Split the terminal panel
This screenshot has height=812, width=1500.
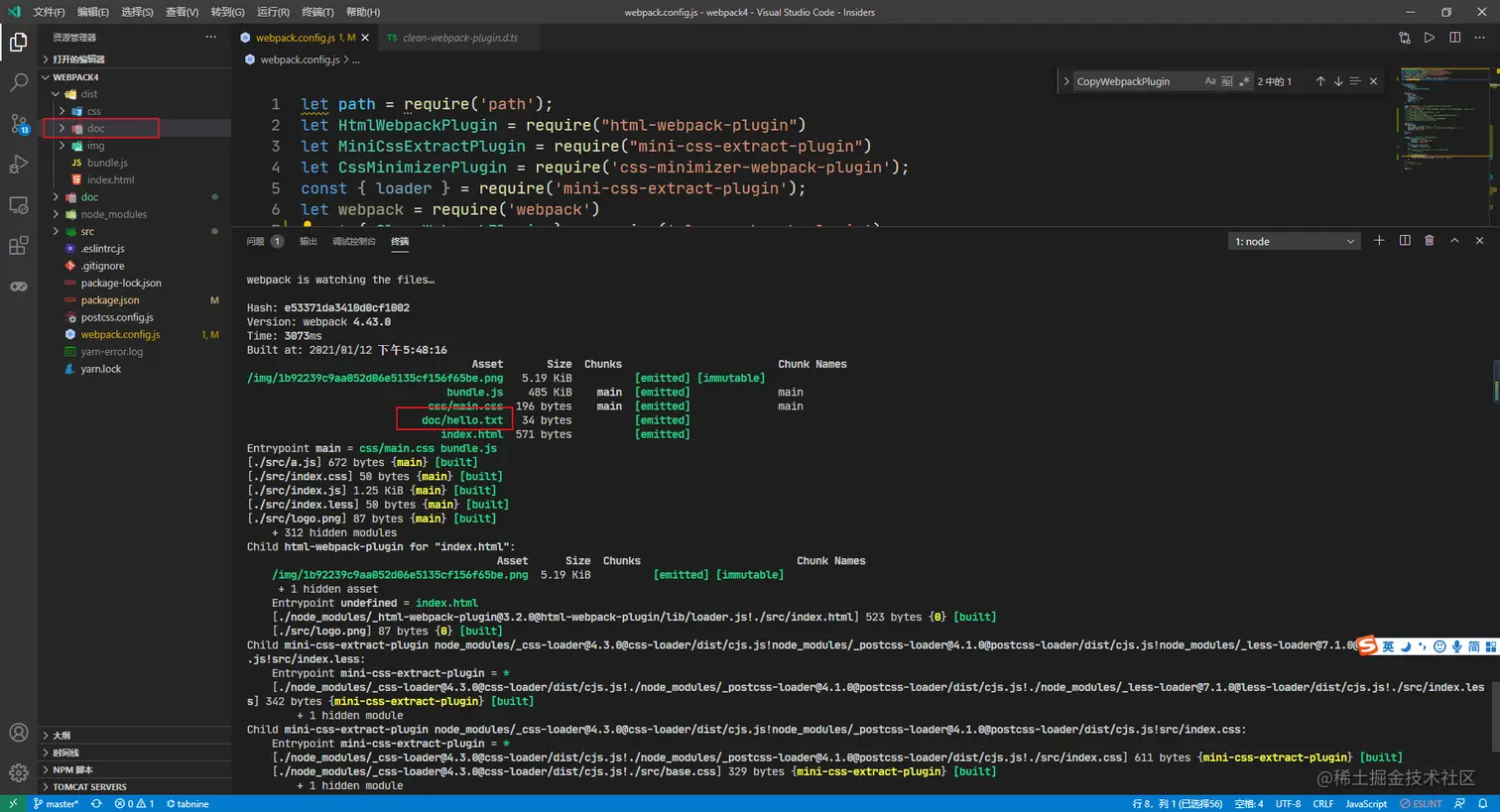tap(1405, 241)
